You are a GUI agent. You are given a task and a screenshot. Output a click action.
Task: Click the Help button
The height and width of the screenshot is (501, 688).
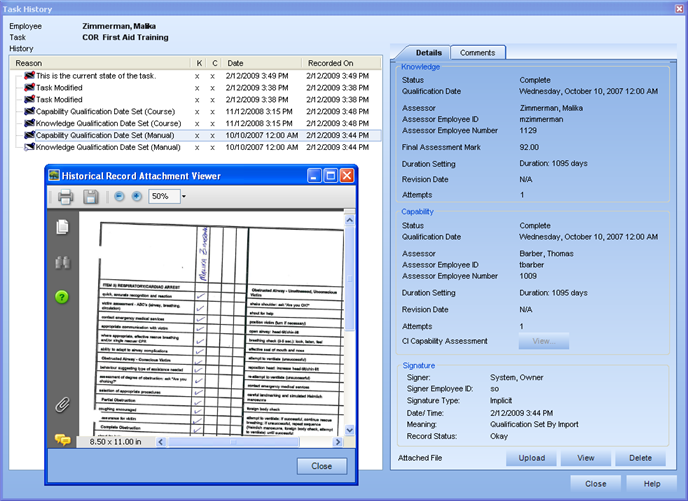[x=652, y=484]
